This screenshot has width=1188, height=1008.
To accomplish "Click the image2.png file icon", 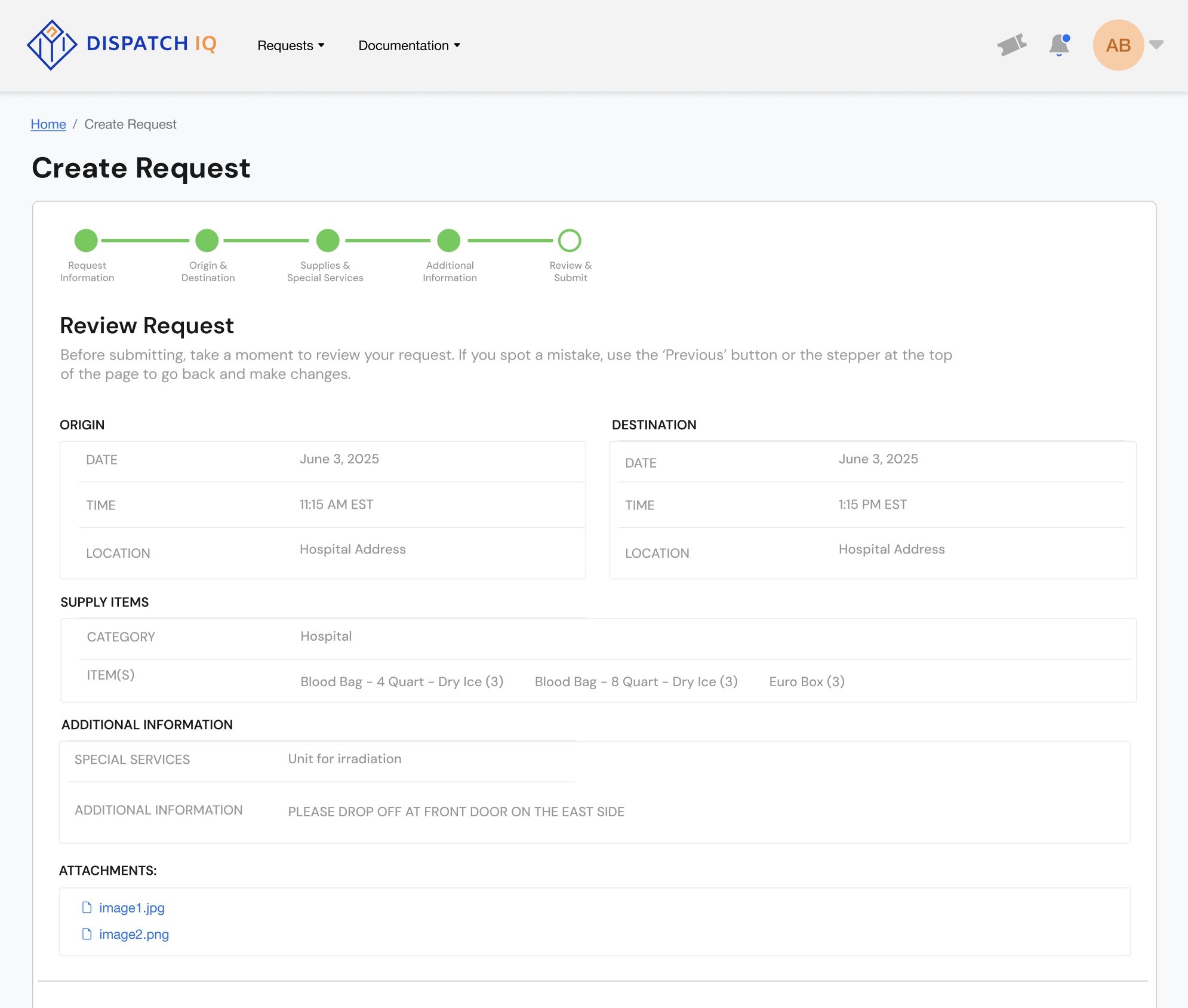I will tap(87, 934).
